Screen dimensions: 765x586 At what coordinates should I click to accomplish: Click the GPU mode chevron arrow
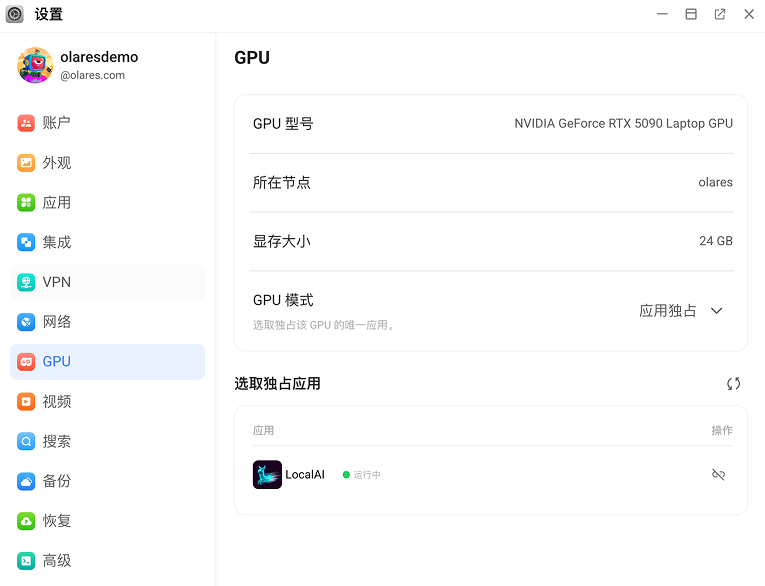716,311
